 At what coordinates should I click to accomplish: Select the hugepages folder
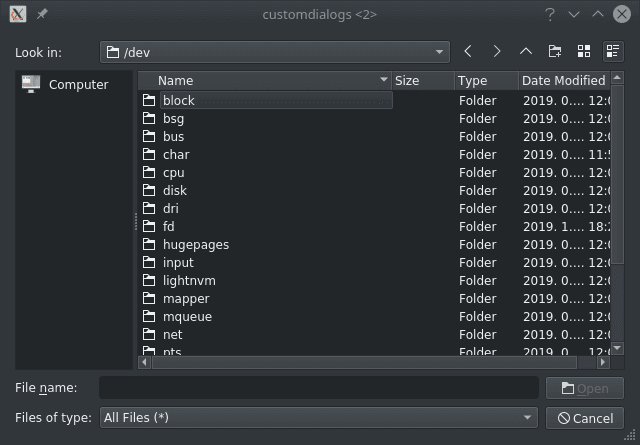pos(196,245)
